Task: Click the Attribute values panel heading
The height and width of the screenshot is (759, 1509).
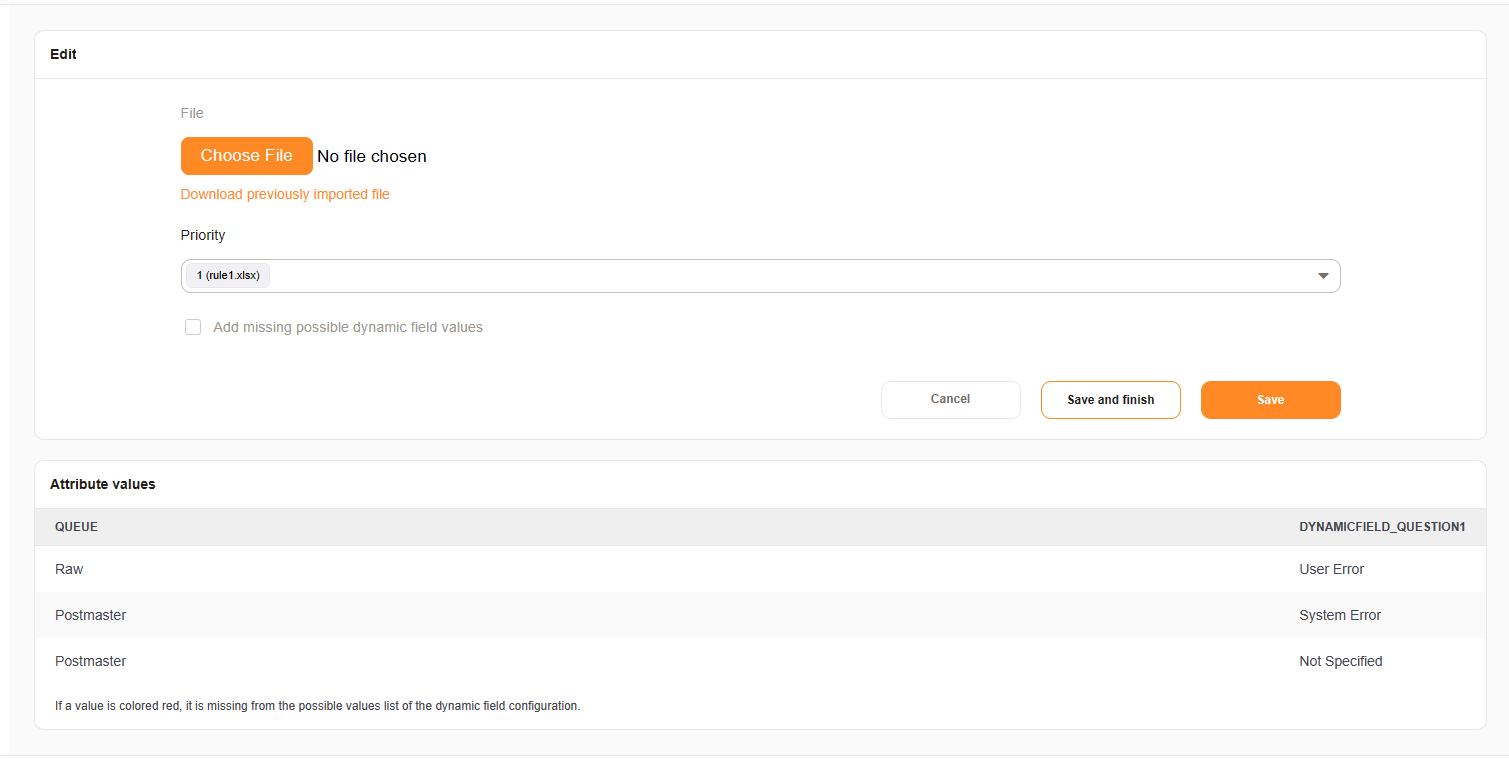Action: click(103, 484)
